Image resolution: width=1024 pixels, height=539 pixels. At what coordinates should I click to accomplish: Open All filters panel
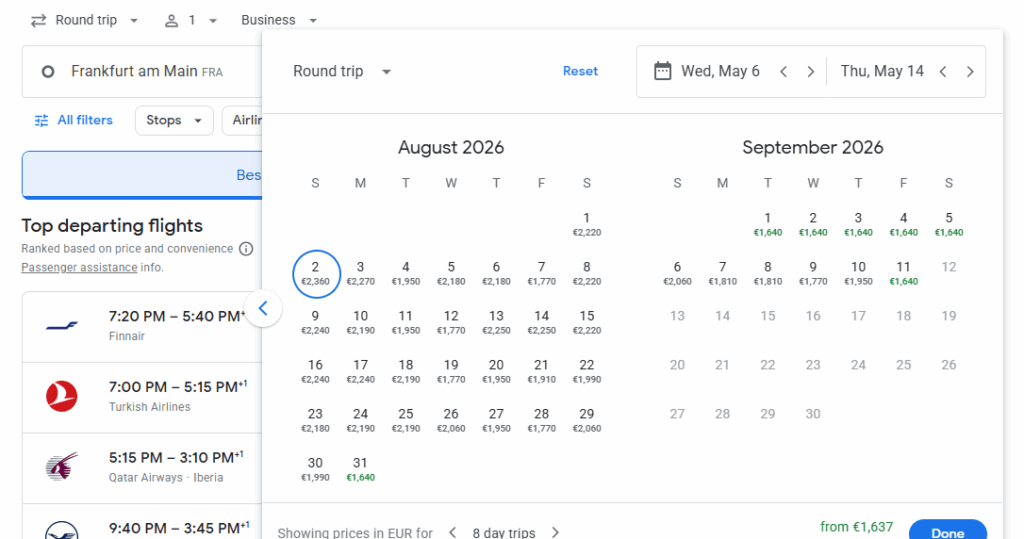(x=73, y=120)
